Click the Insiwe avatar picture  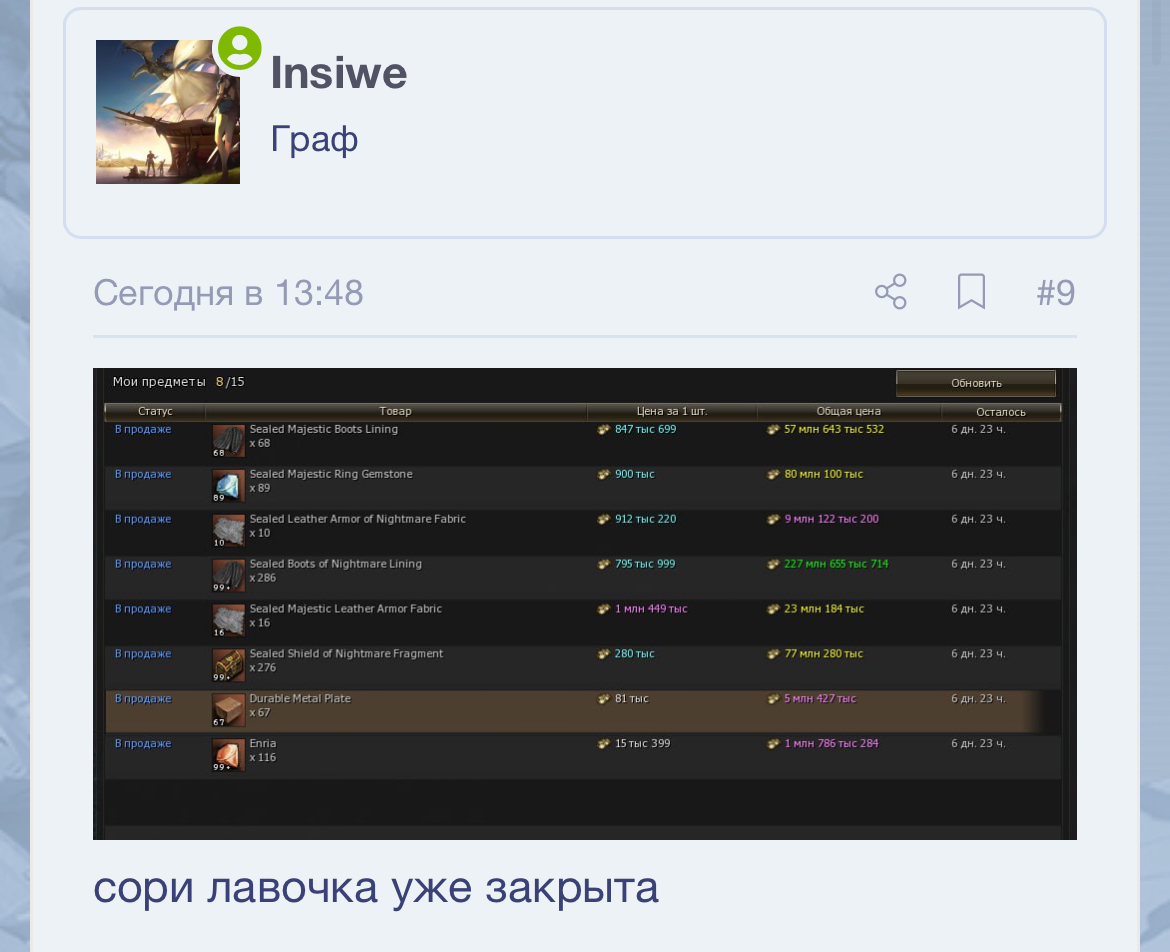click(x=167, y=112)
